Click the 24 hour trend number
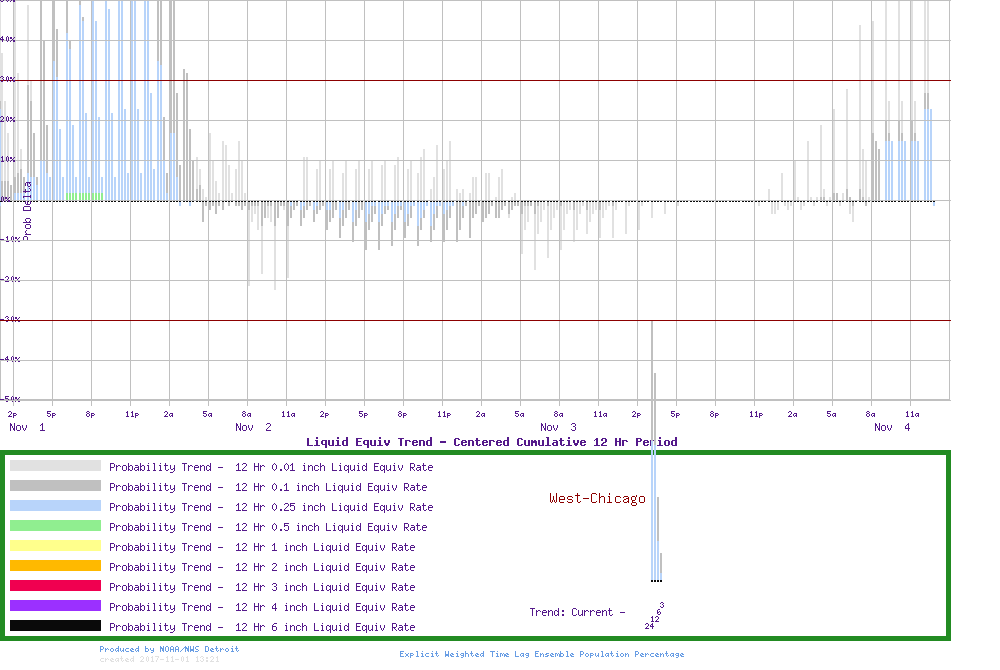 [x=649, y=626]
